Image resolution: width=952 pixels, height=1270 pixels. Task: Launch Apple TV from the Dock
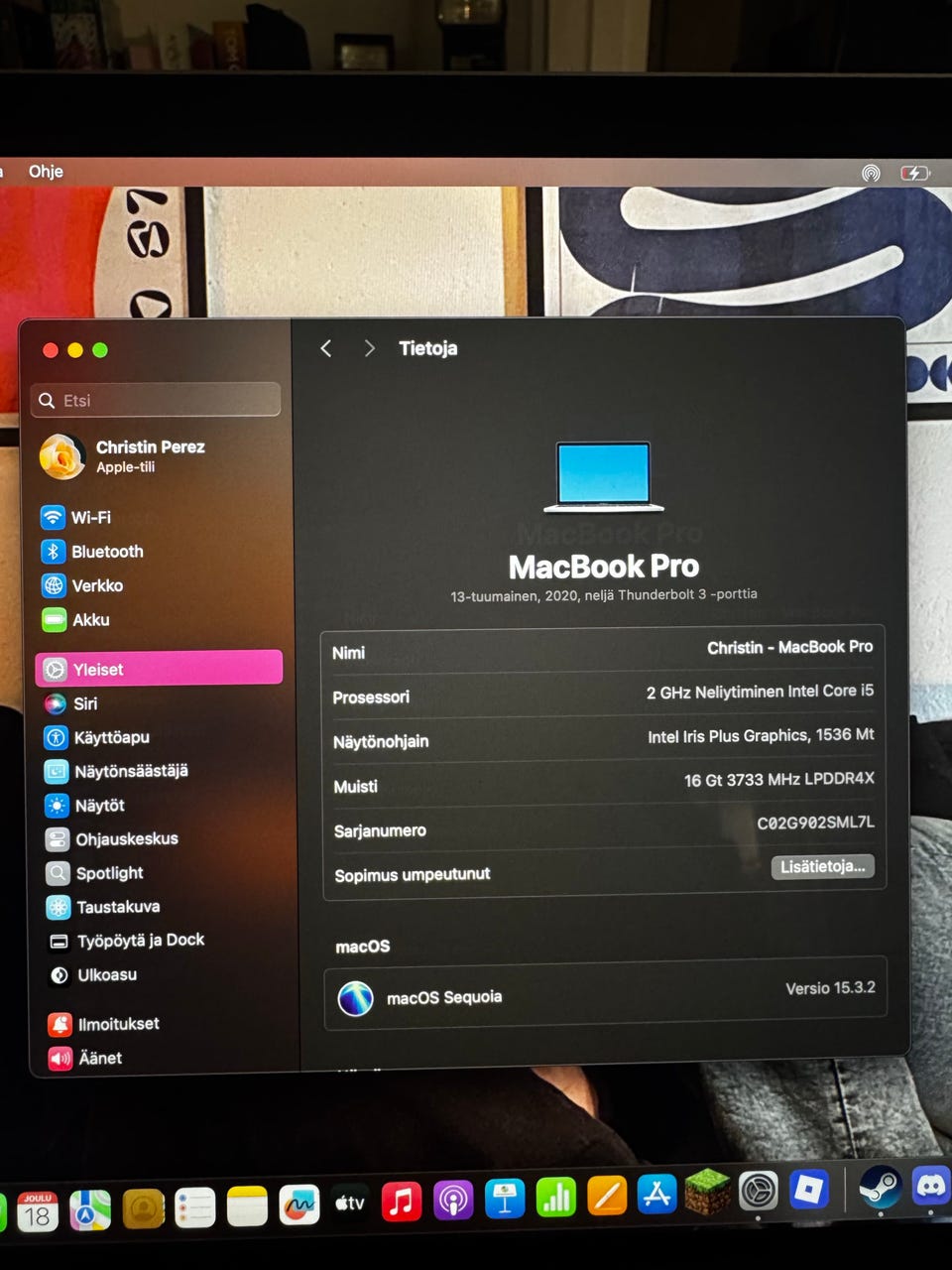350,1204
